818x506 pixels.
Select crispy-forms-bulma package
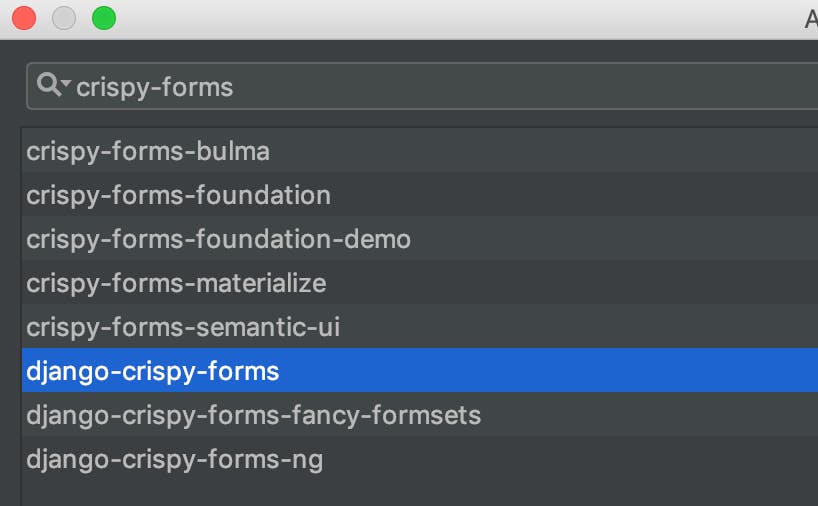click(x=148, y=152)
